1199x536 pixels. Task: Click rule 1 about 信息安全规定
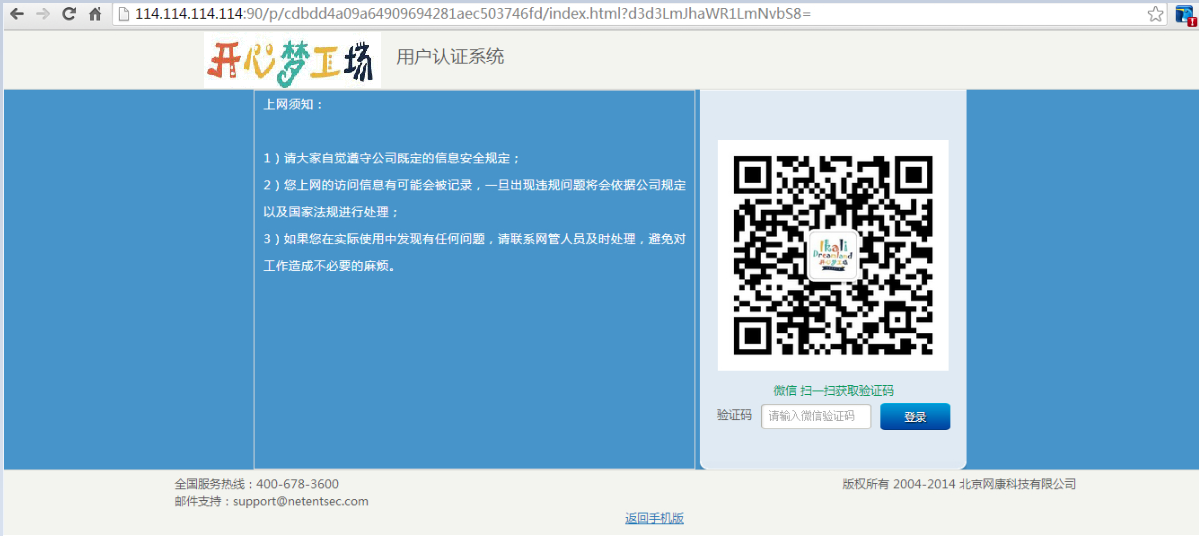pyautogui.click(x=392, y=158)
